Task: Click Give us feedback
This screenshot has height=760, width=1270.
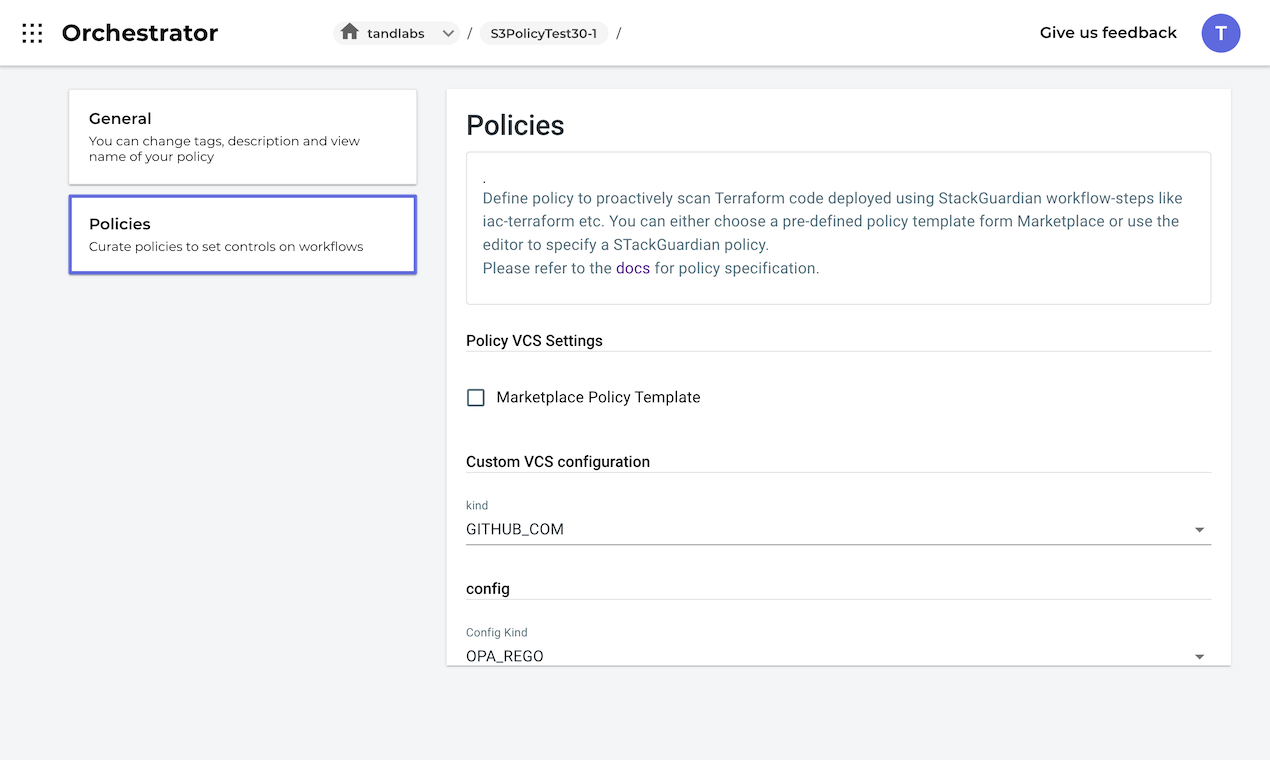Action: [1108, 33]
